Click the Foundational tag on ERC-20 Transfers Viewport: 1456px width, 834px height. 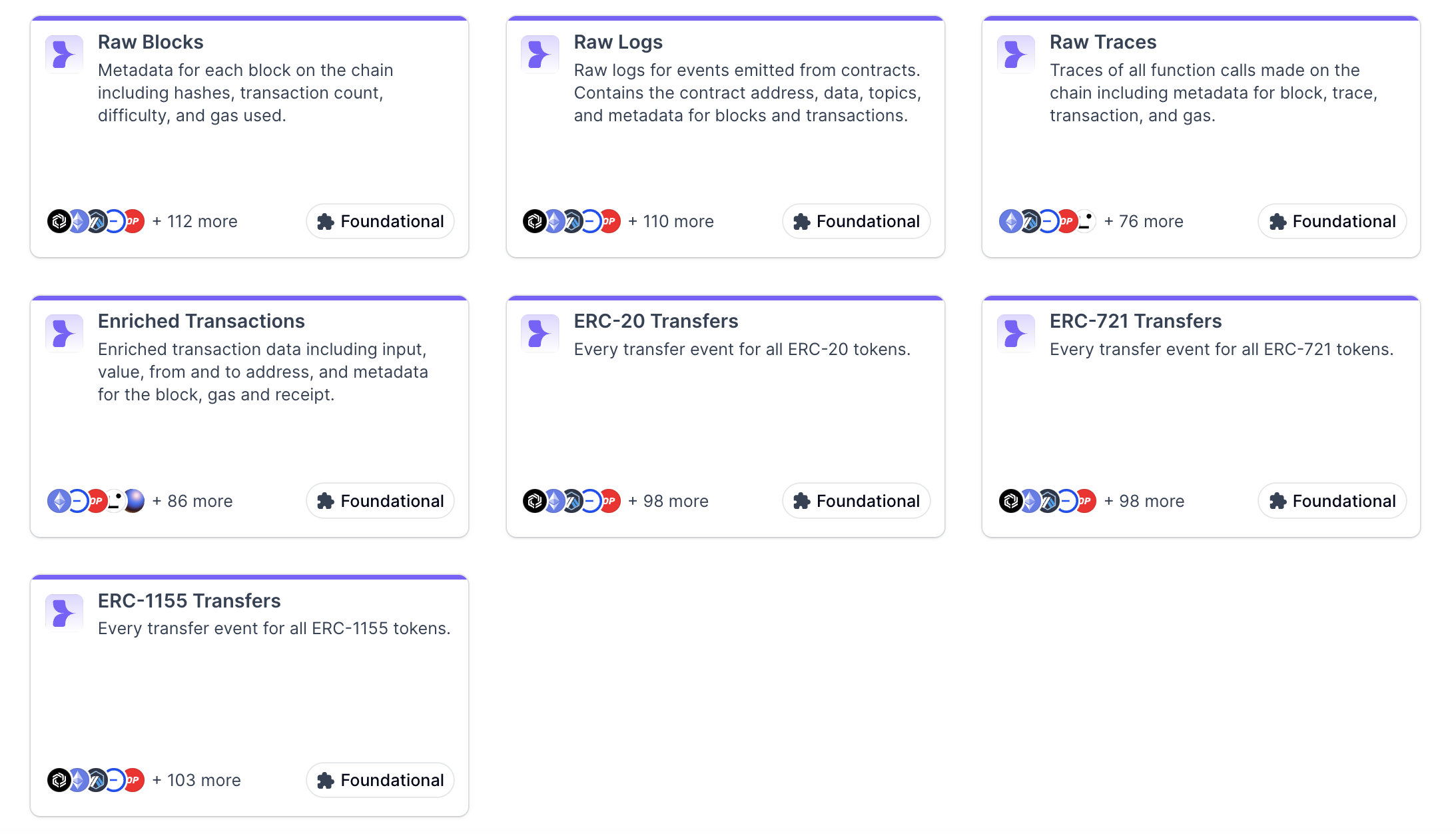[x=856, y=501]
